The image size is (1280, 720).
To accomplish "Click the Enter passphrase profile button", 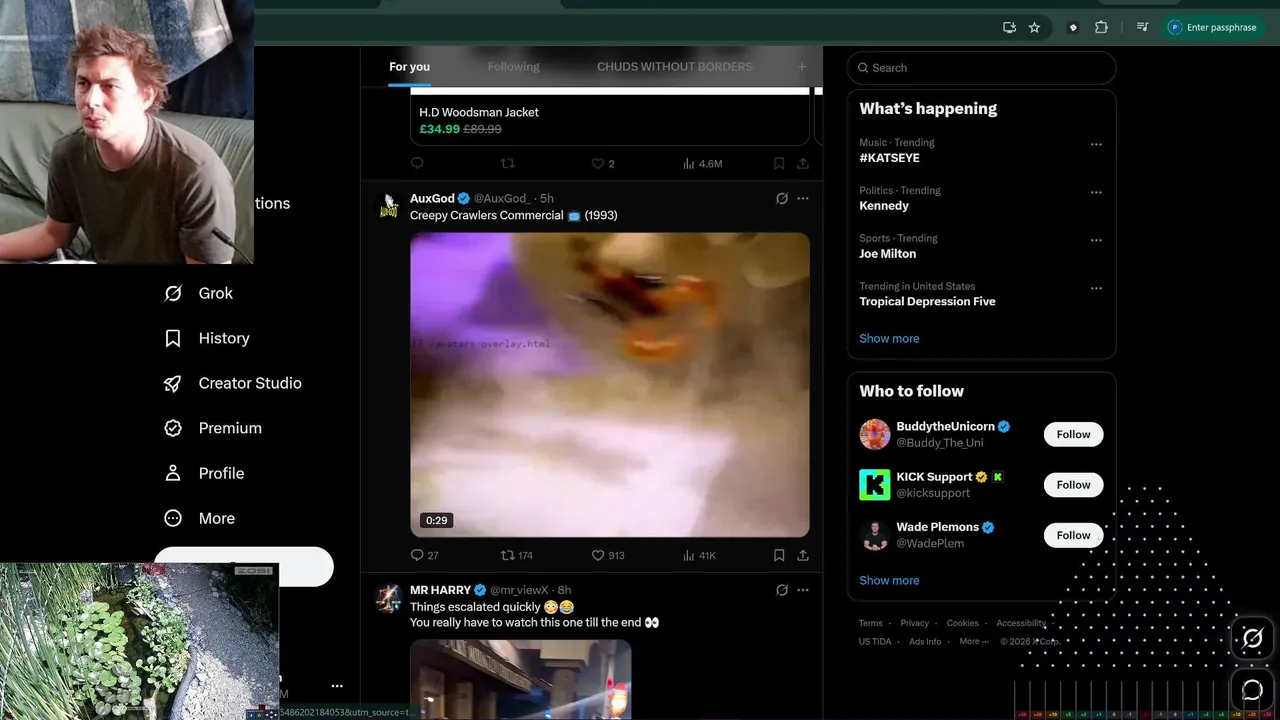I will tap(1213, 27).
